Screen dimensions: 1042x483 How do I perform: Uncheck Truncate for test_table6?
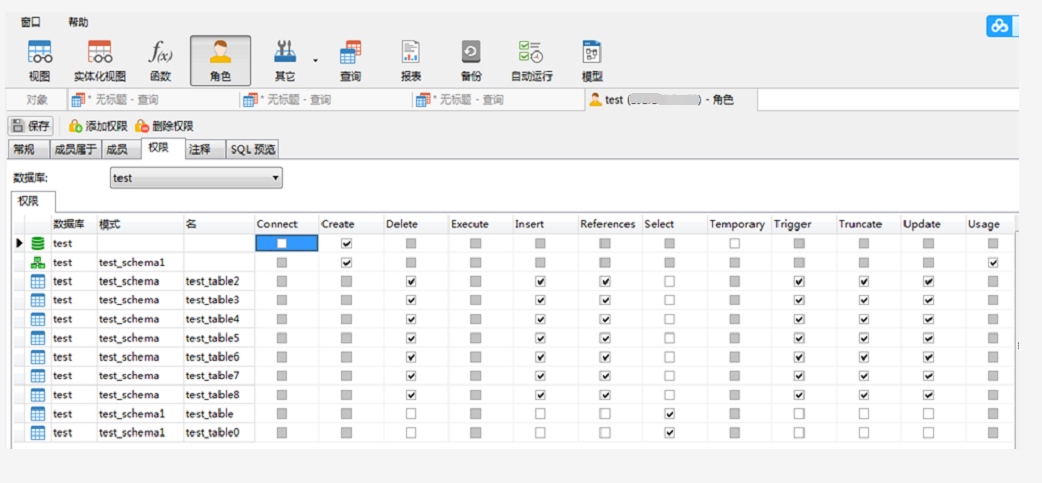pos(863,357)
